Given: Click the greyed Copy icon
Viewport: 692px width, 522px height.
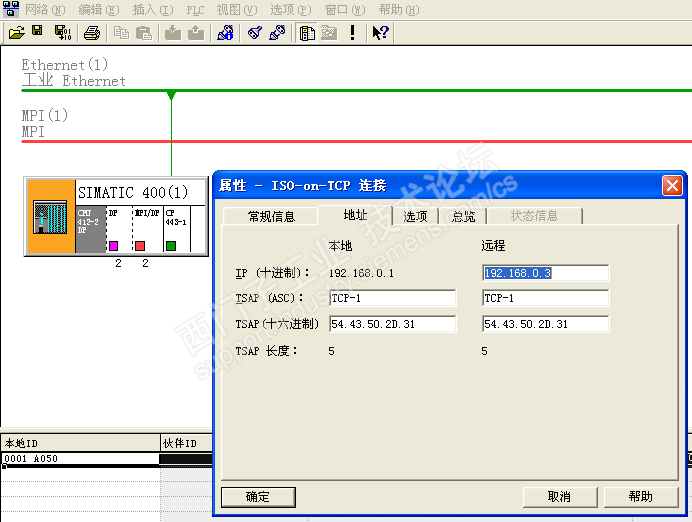Looking at the screenshot, I should point(121,33).
